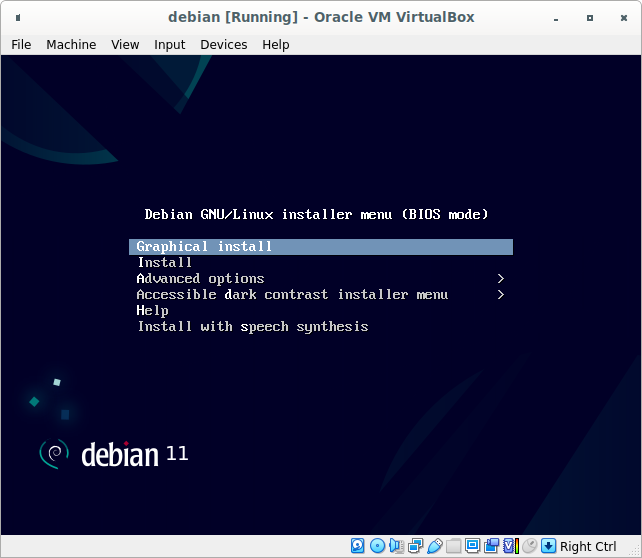The height and width of the screenshot is (558, 642).
Task: Select Install with speech synthesis
Action: tap(252, 327)
